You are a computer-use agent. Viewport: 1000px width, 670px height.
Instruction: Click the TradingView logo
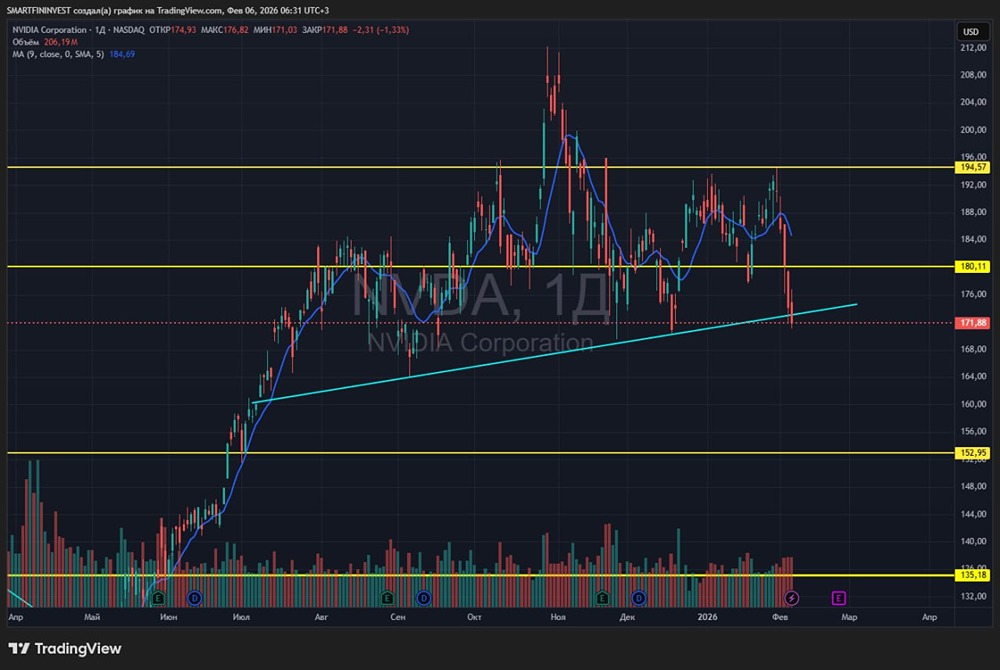tap(64, 648)
